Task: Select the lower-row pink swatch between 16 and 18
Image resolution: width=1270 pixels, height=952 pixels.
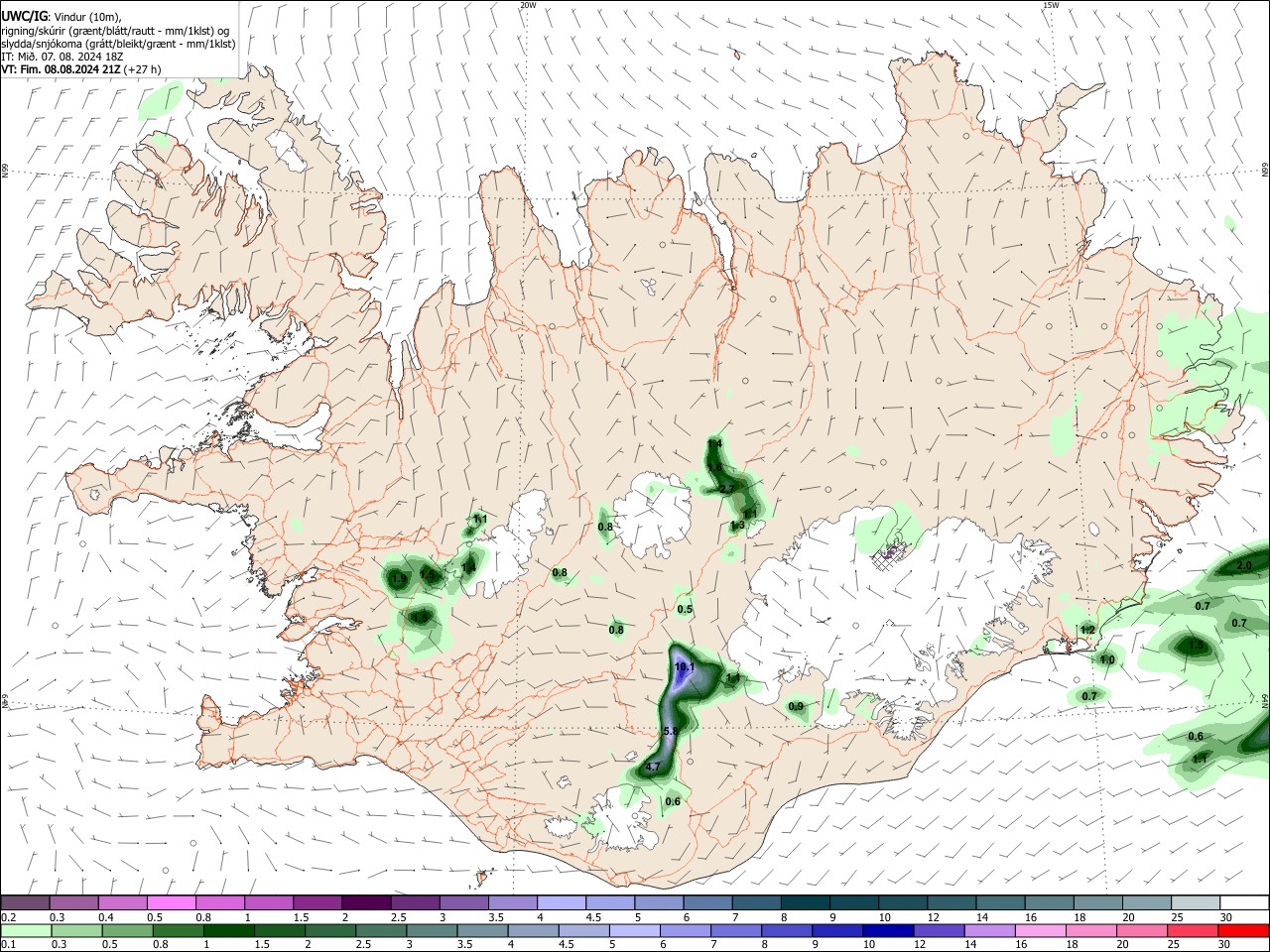Action: coord(1041,930)
